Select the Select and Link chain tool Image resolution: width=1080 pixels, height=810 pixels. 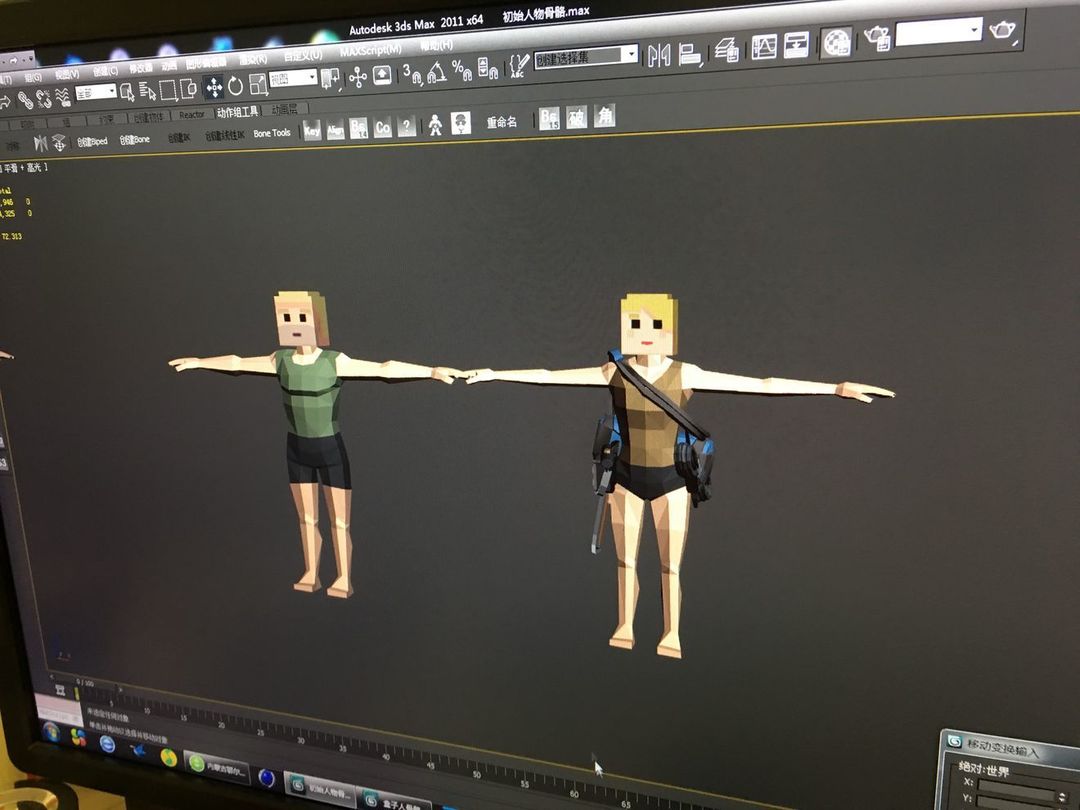coord(25,101)
